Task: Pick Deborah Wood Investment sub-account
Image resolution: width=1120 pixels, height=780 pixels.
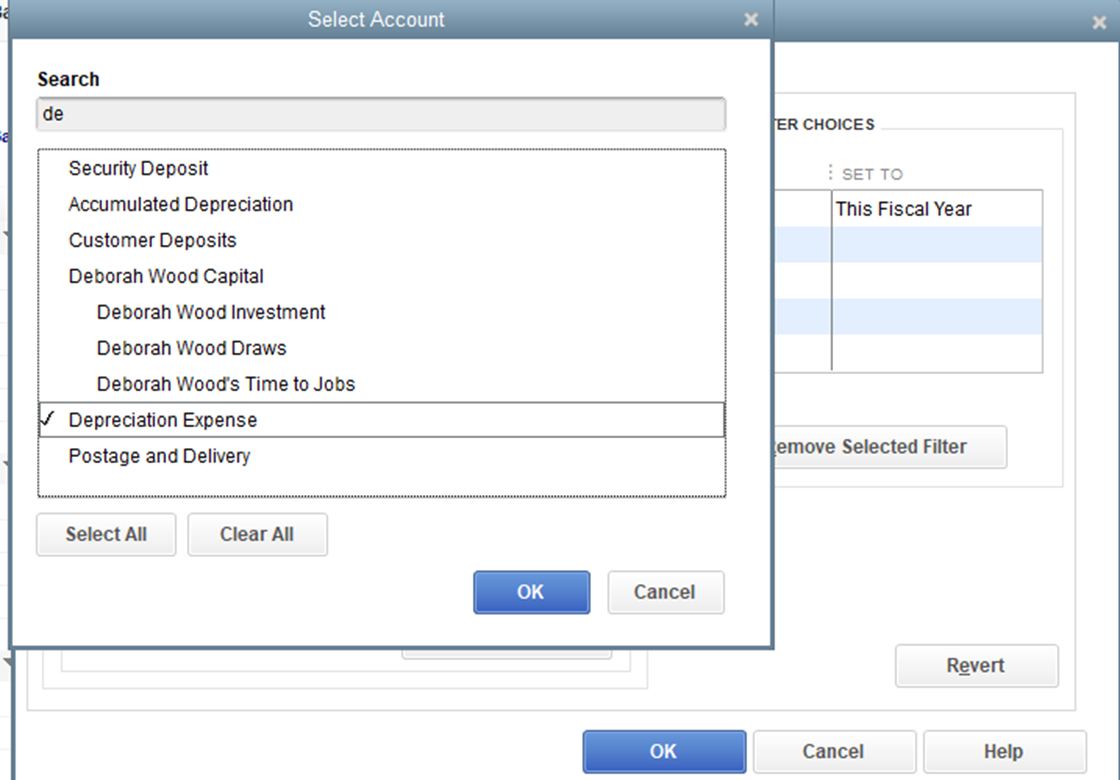Action: (211, 313)
